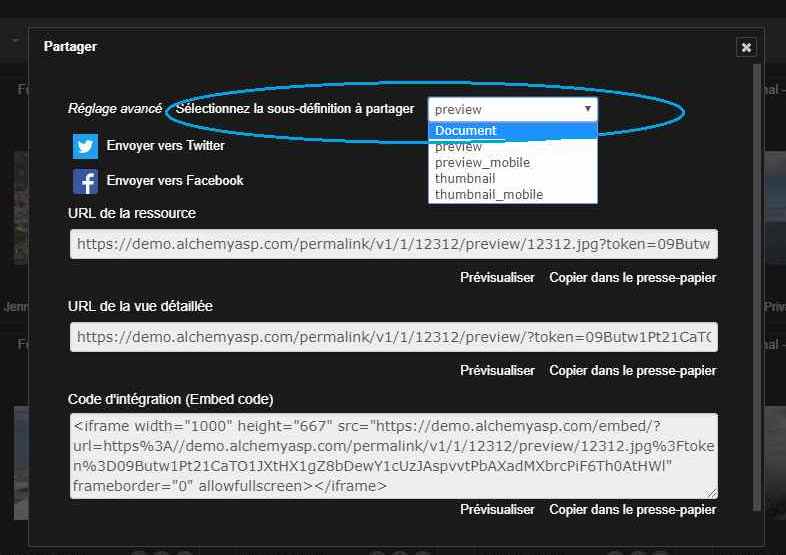
Task: Choose Document in the dropdown list
Action: pos(513,130)
